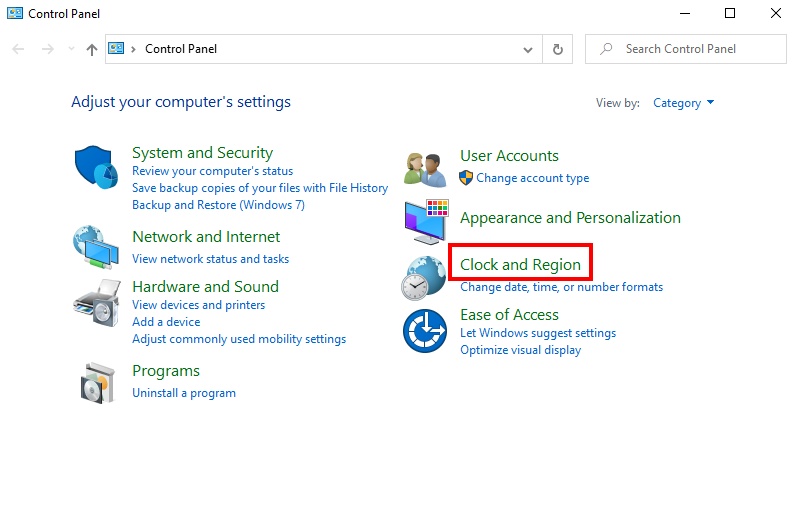Open Backup and Restore (Windows 7)
Screen dimensions: 797x505
point(218,205)
